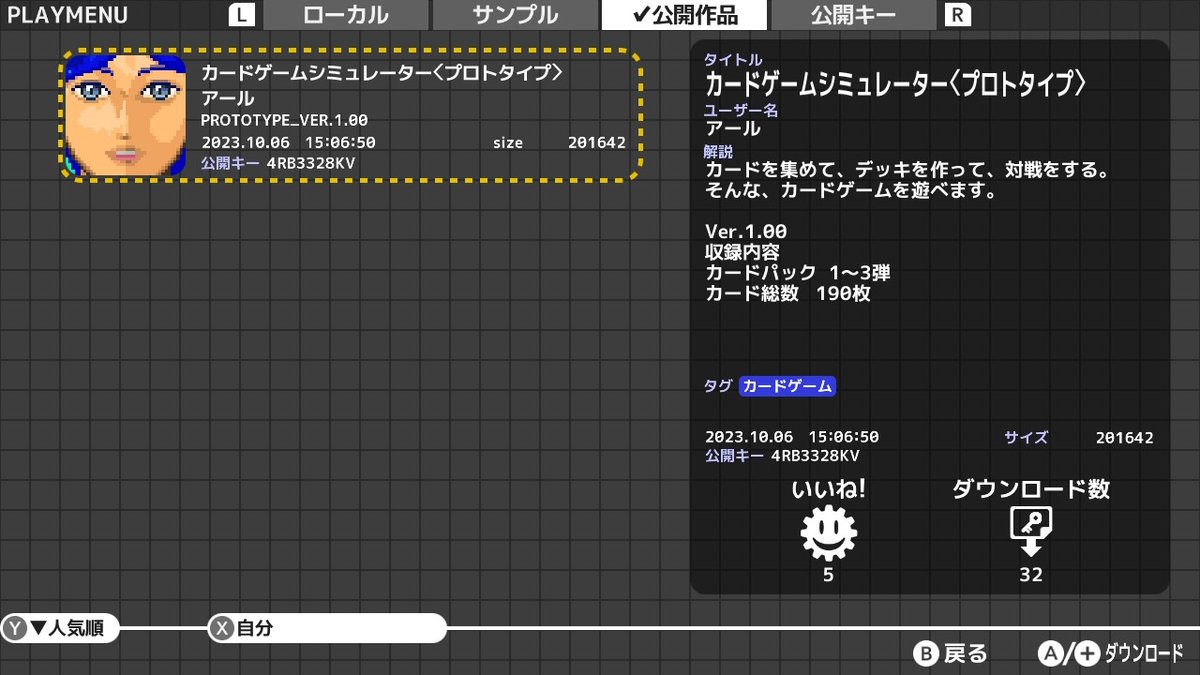Click the plus button icon
Viewport: 1200px width, 675px height.
tap(1086, 654)
